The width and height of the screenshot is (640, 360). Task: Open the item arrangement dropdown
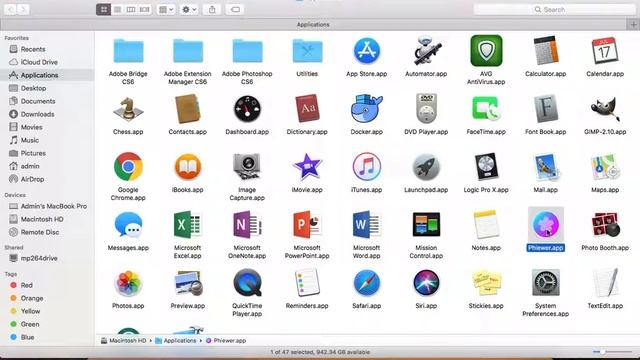[166, 9]
